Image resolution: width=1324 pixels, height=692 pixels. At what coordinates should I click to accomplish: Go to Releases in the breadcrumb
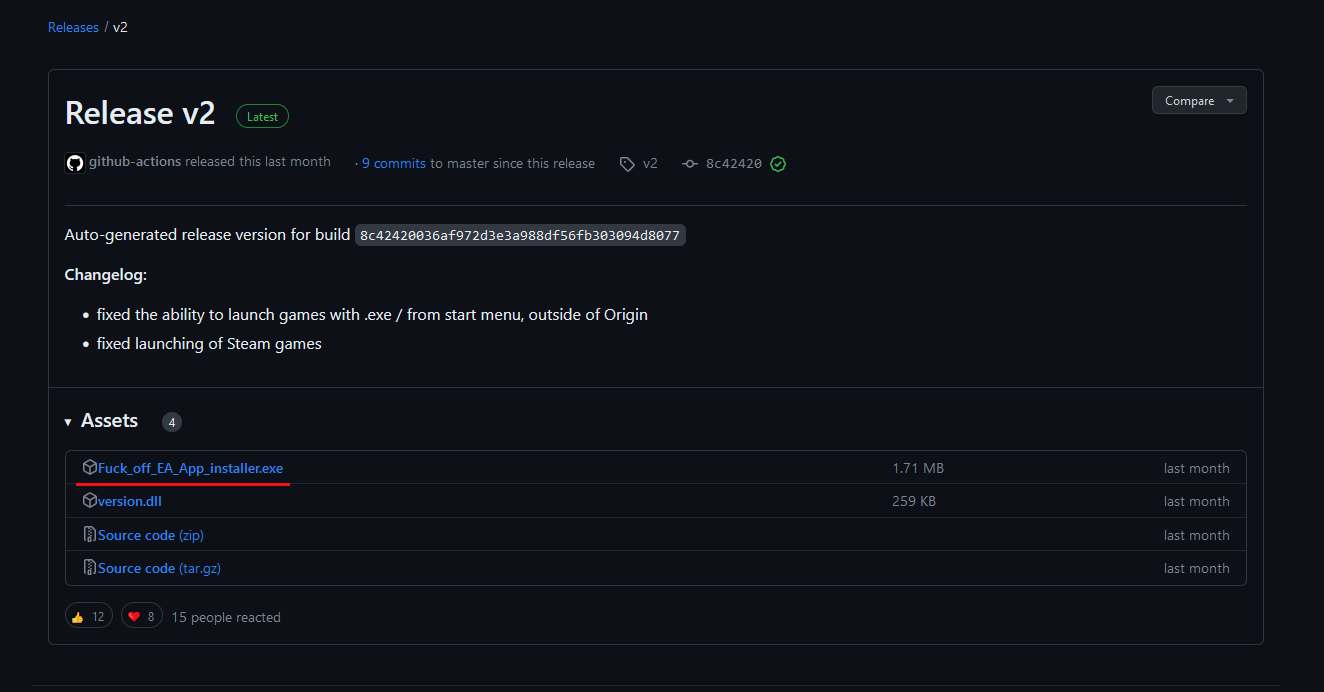pyautogui.click(x=73, y=27)
